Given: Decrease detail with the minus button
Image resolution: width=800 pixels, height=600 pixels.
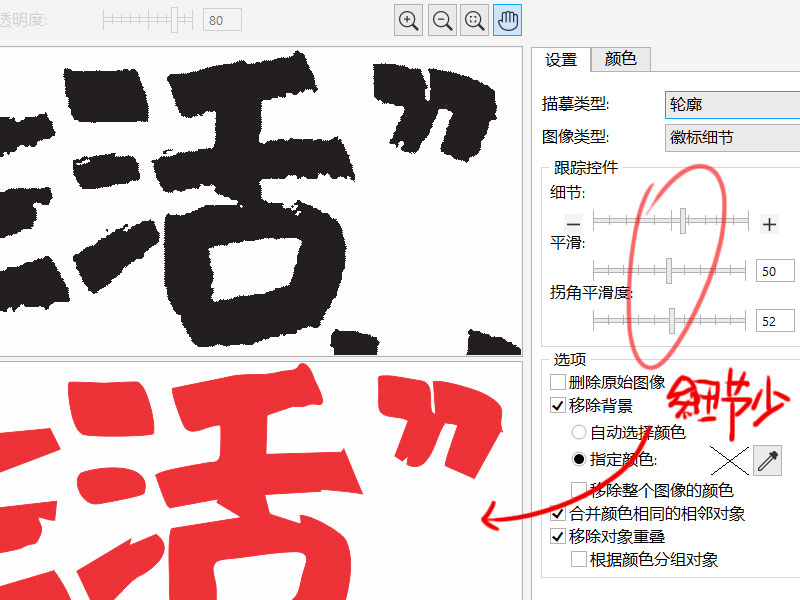Looking at the screenshot, I should click(x=573, y=224).
